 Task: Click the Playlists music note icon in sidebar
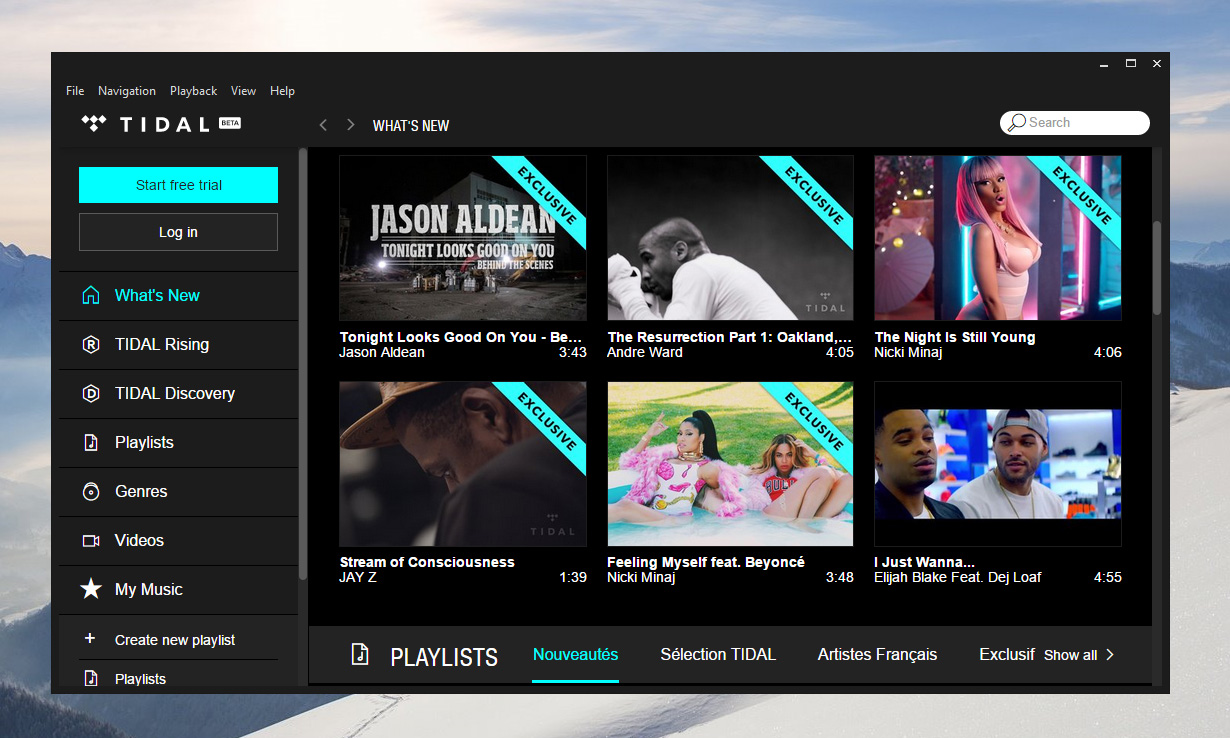pyautogui.click(x=91, y=443)
